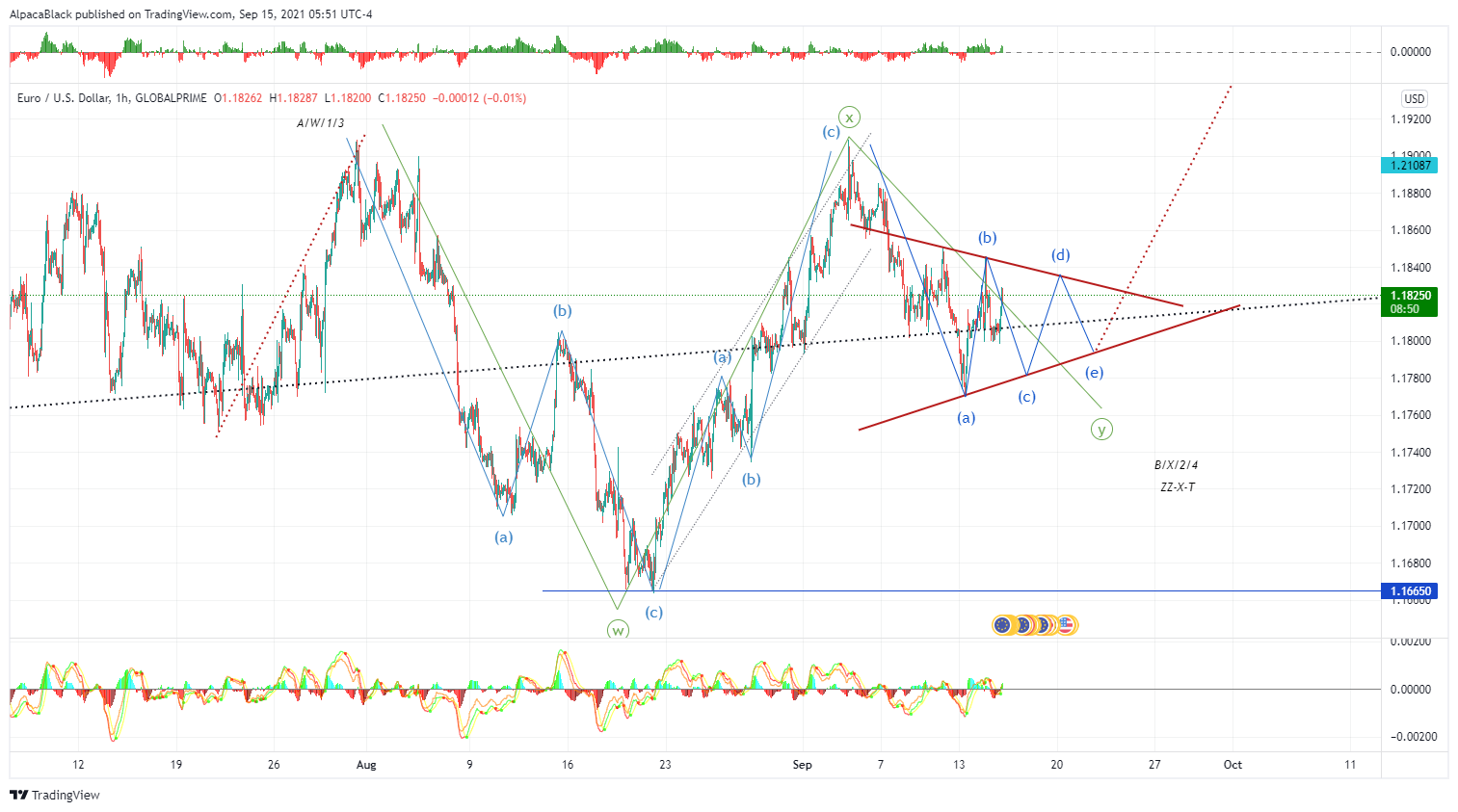Click the close value C1.18250

click(x=402, y=98)
